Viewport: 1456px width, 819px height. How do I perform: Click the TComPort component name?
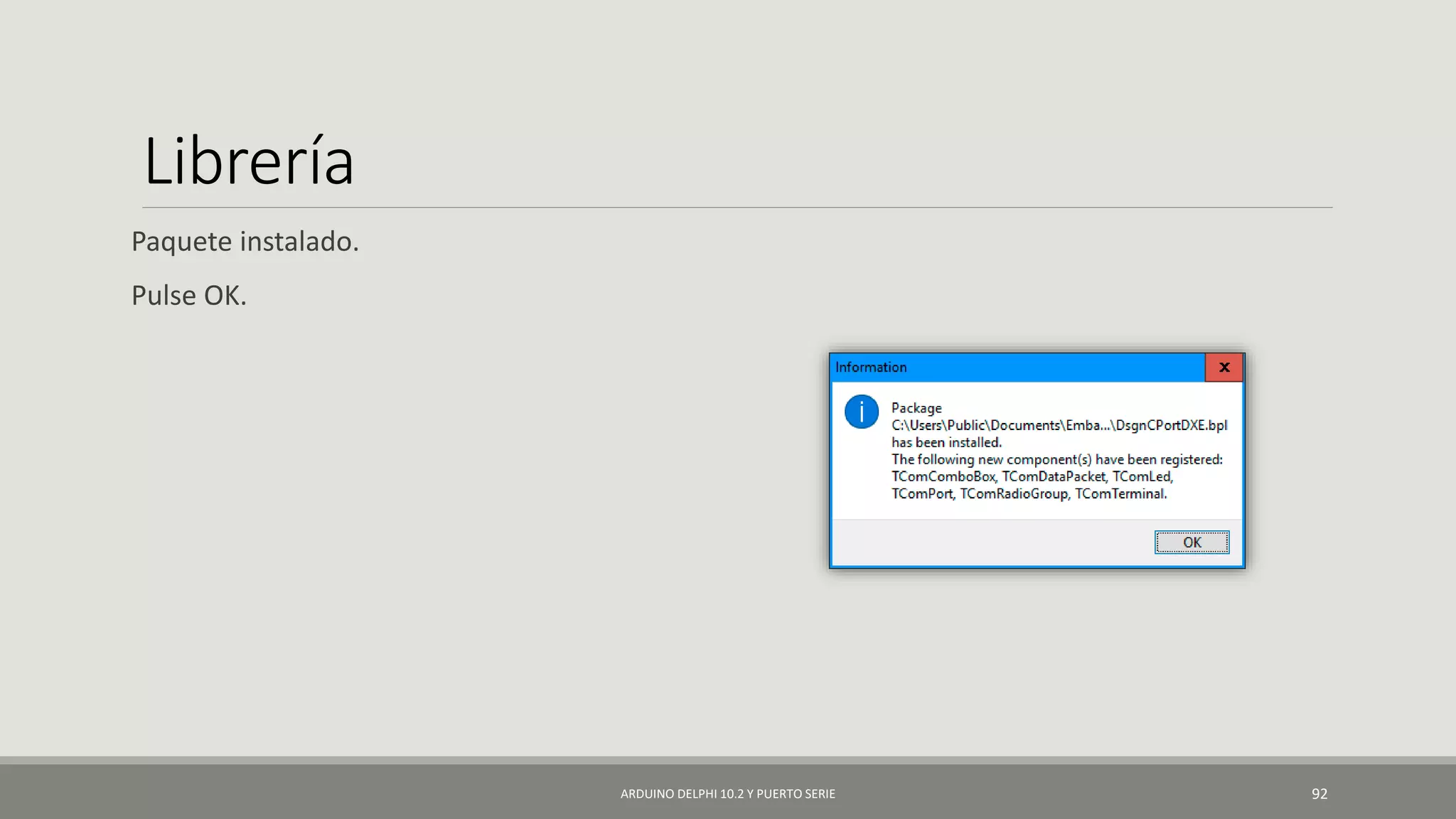pyautogui.click(x=922, y=493)
